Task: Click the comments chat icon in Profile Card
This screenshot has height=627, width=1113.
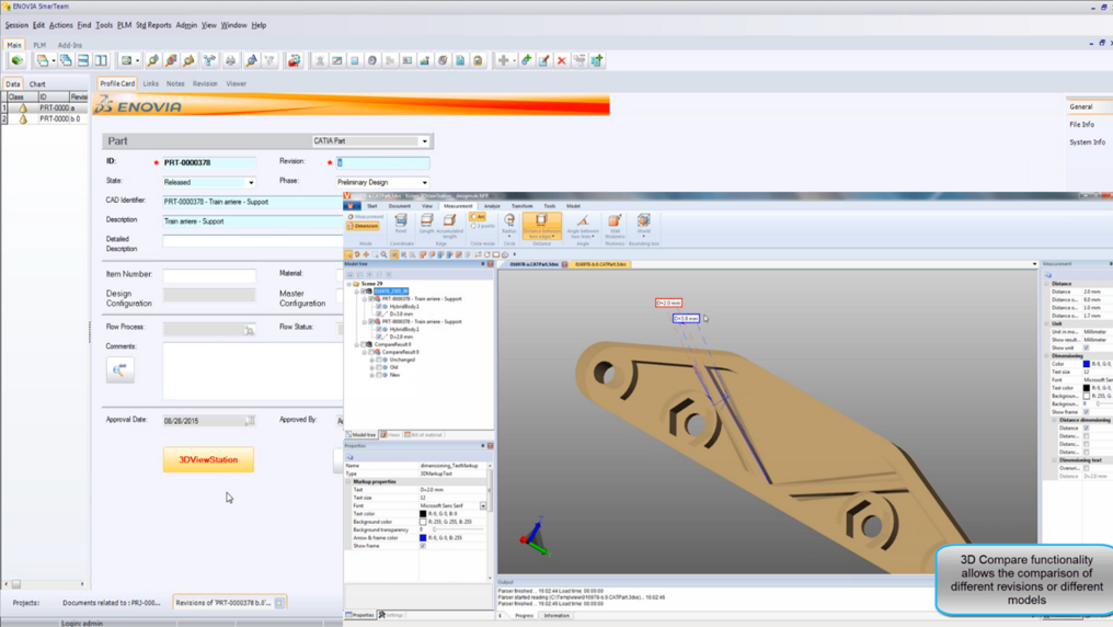Action: click(120, 369)
